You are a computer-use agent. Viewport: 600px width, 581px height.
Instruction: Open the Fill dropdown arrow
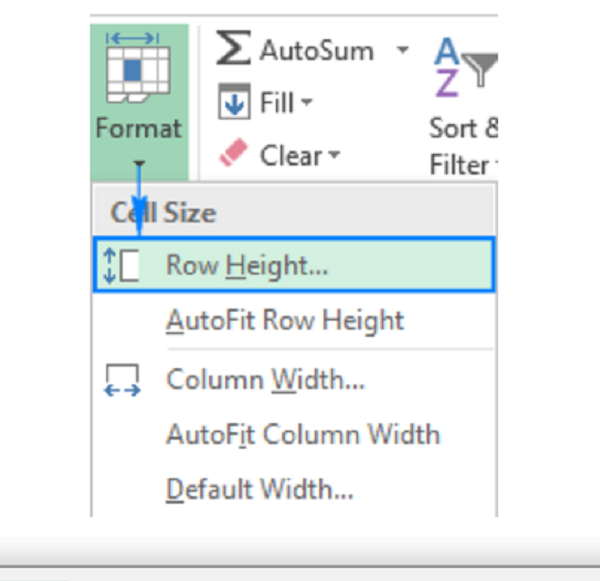point(306,103)
